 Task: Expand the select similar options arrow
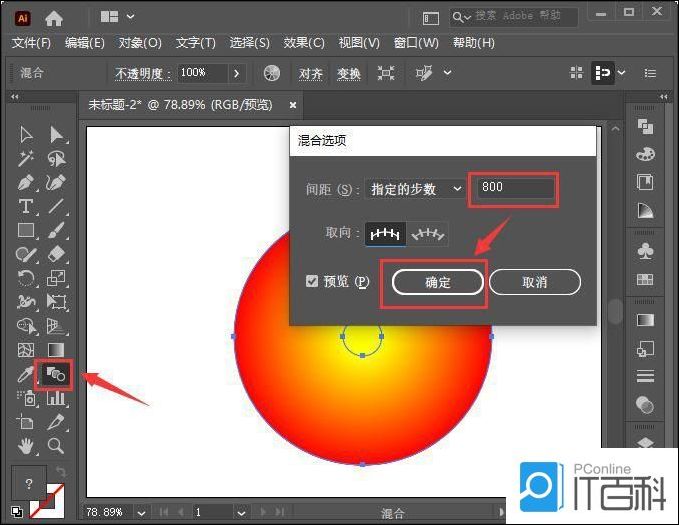(x=448, y=73)
